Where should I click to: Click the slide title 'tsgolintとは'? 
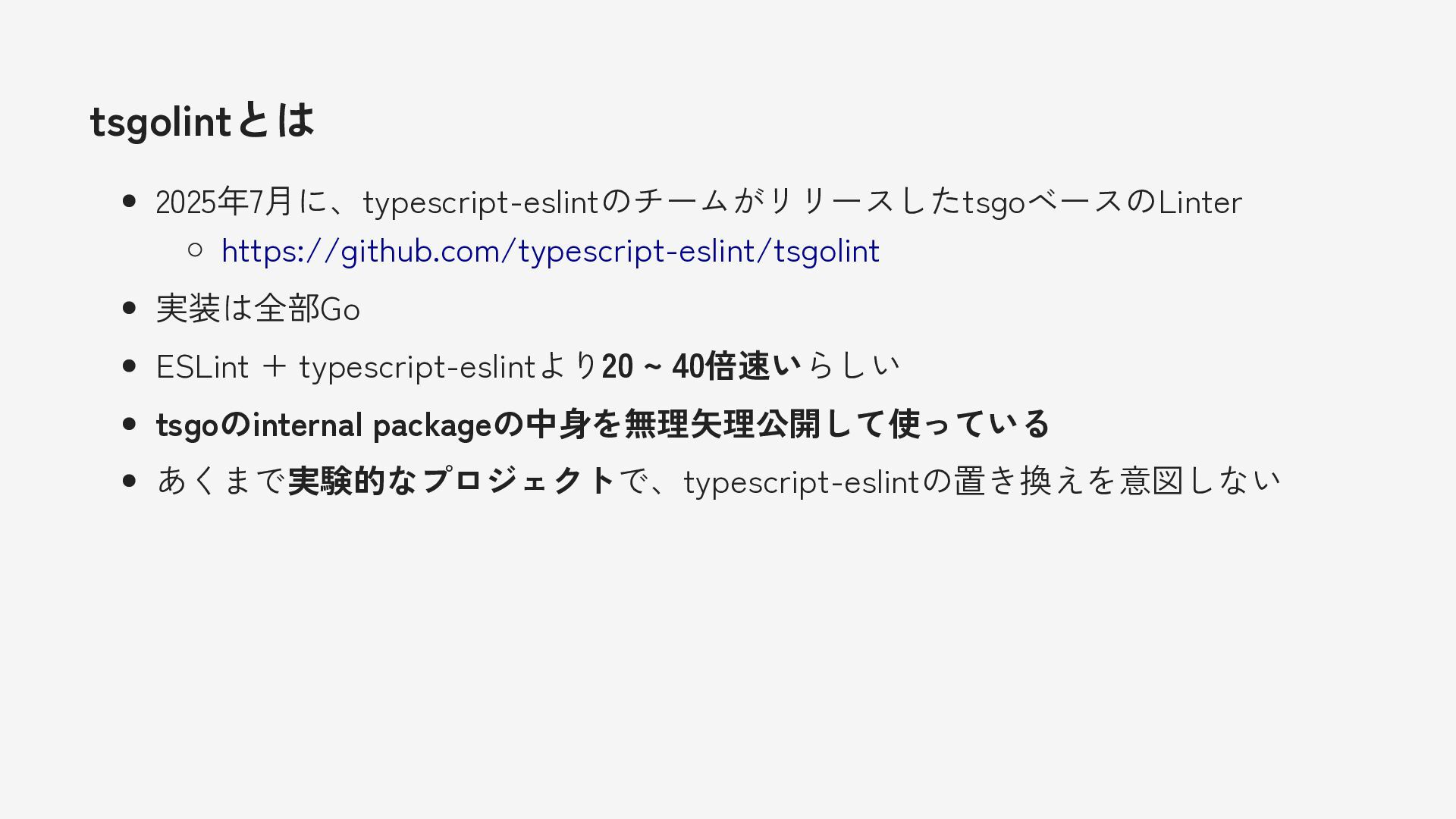pos(202,121)
